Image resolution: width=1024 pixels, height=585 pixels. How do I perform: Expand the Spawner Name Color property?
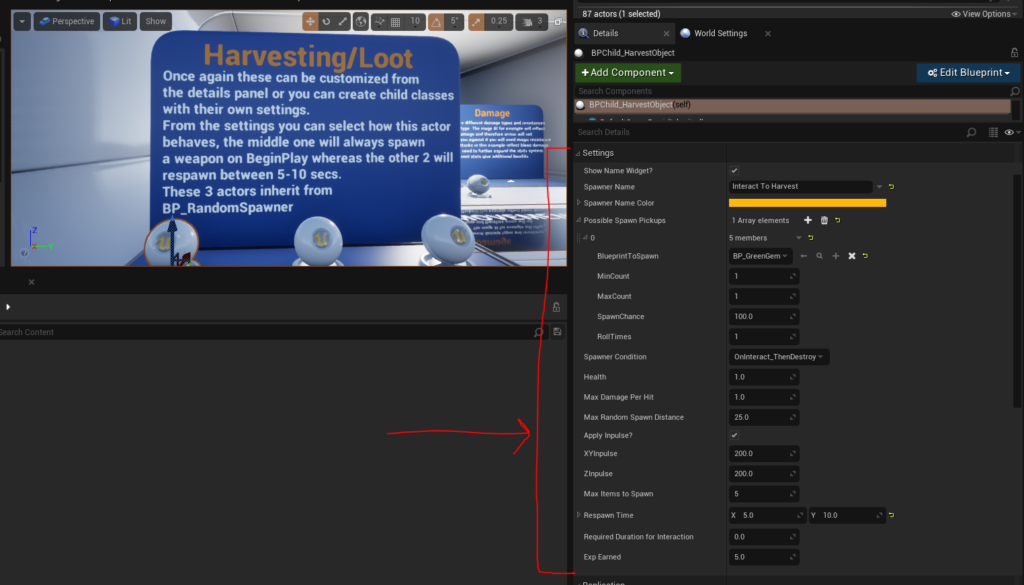(579, 203)
